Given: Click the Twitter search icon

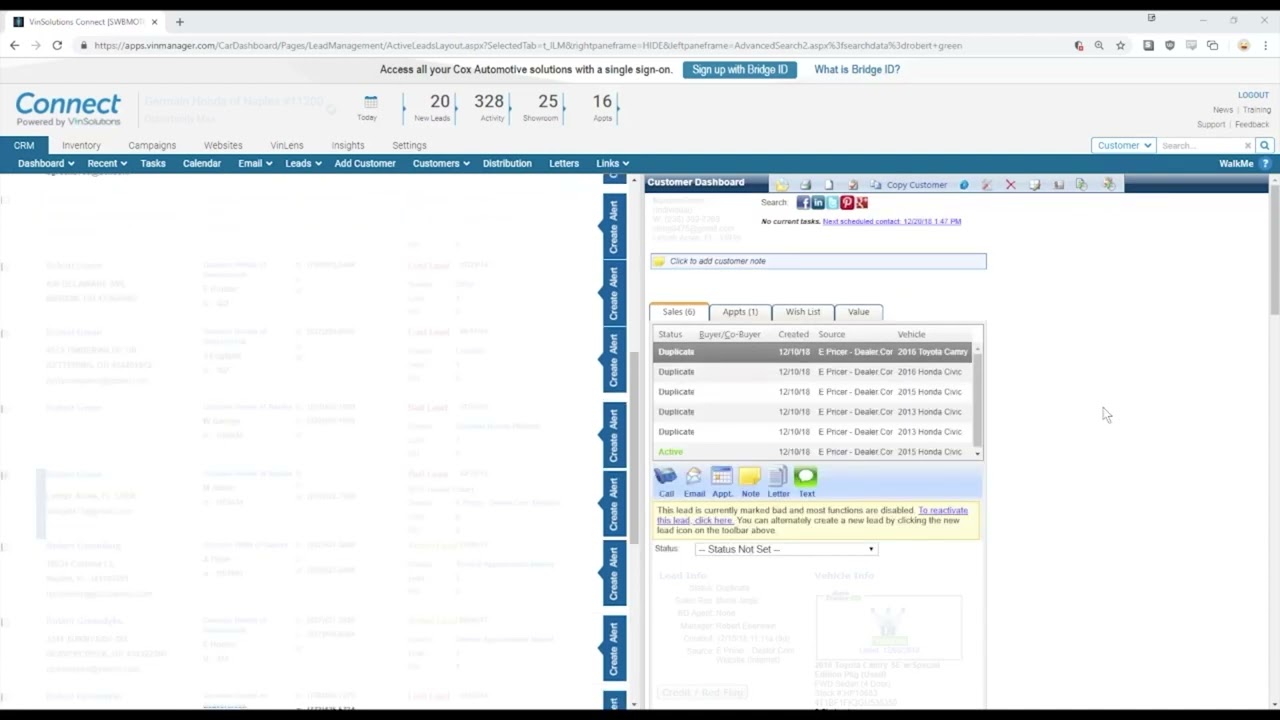Looking at the screenshot, I should click(x=832, y=203).
